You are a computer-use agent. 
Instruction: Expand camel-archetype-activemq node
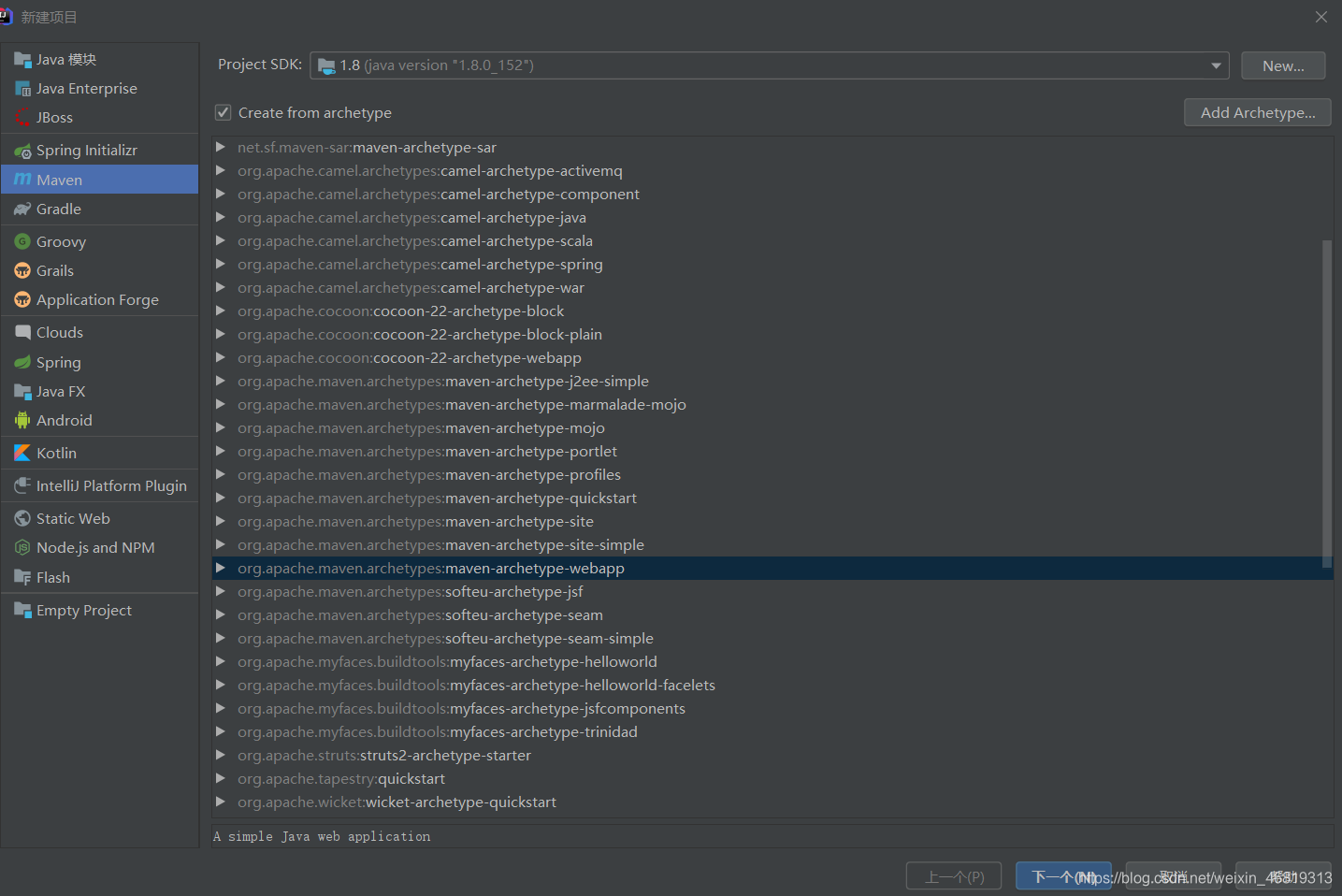click(x=221, y=170)
